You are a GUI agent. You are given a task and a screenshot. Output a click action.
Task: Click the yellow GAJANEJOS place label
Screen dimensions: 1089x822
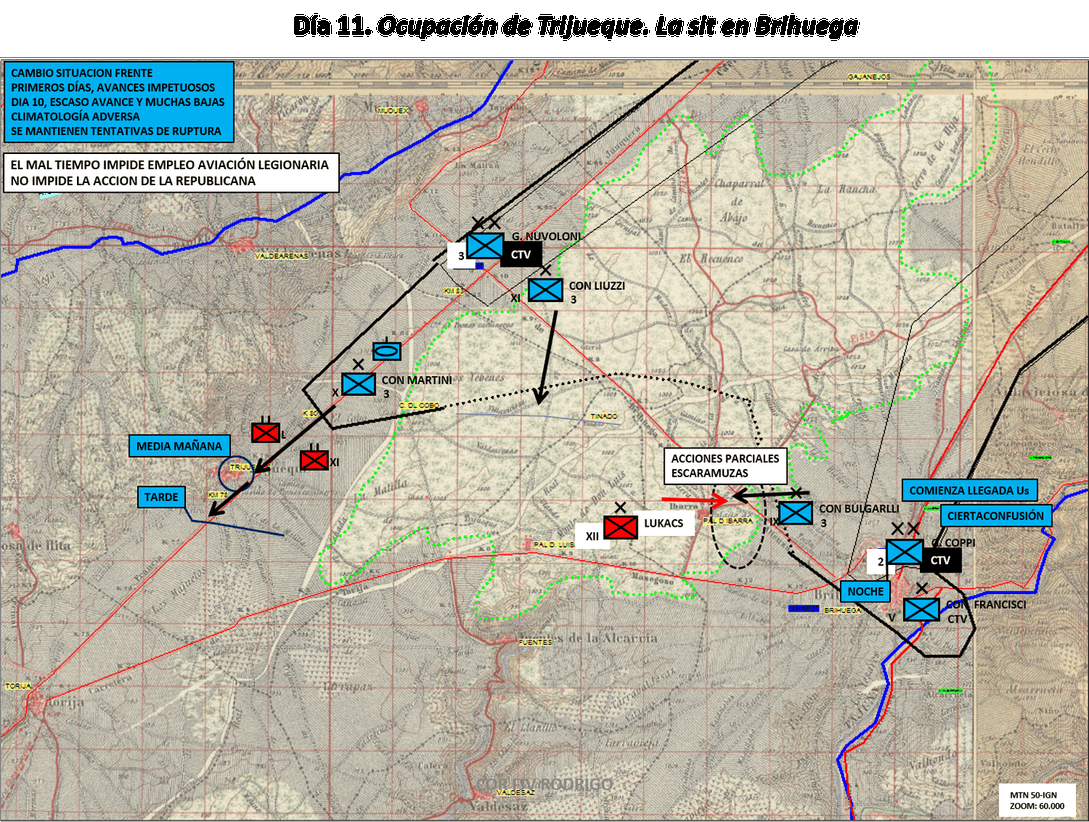[869, 77]
